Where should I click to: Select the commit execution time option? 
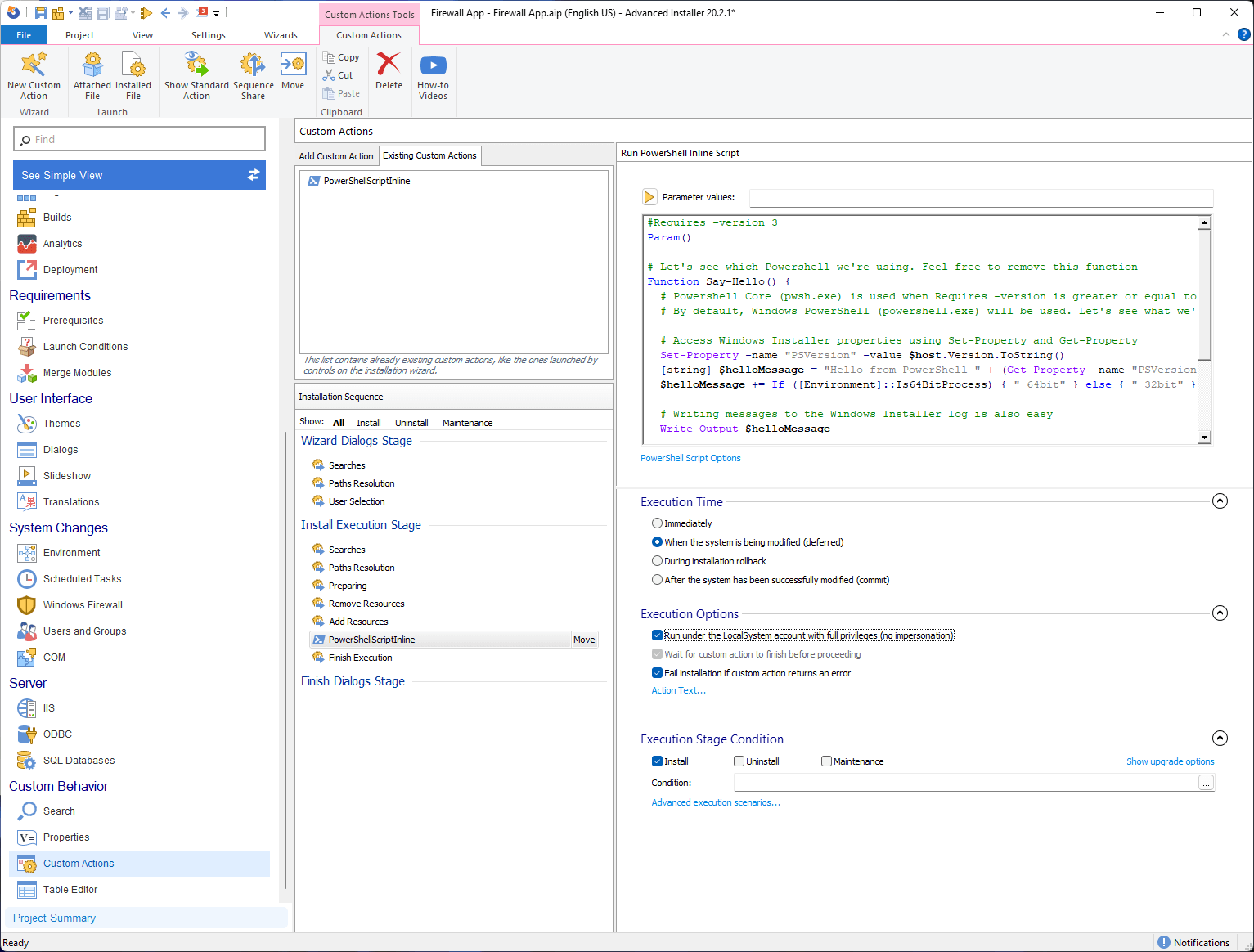(x=657, y=580)
